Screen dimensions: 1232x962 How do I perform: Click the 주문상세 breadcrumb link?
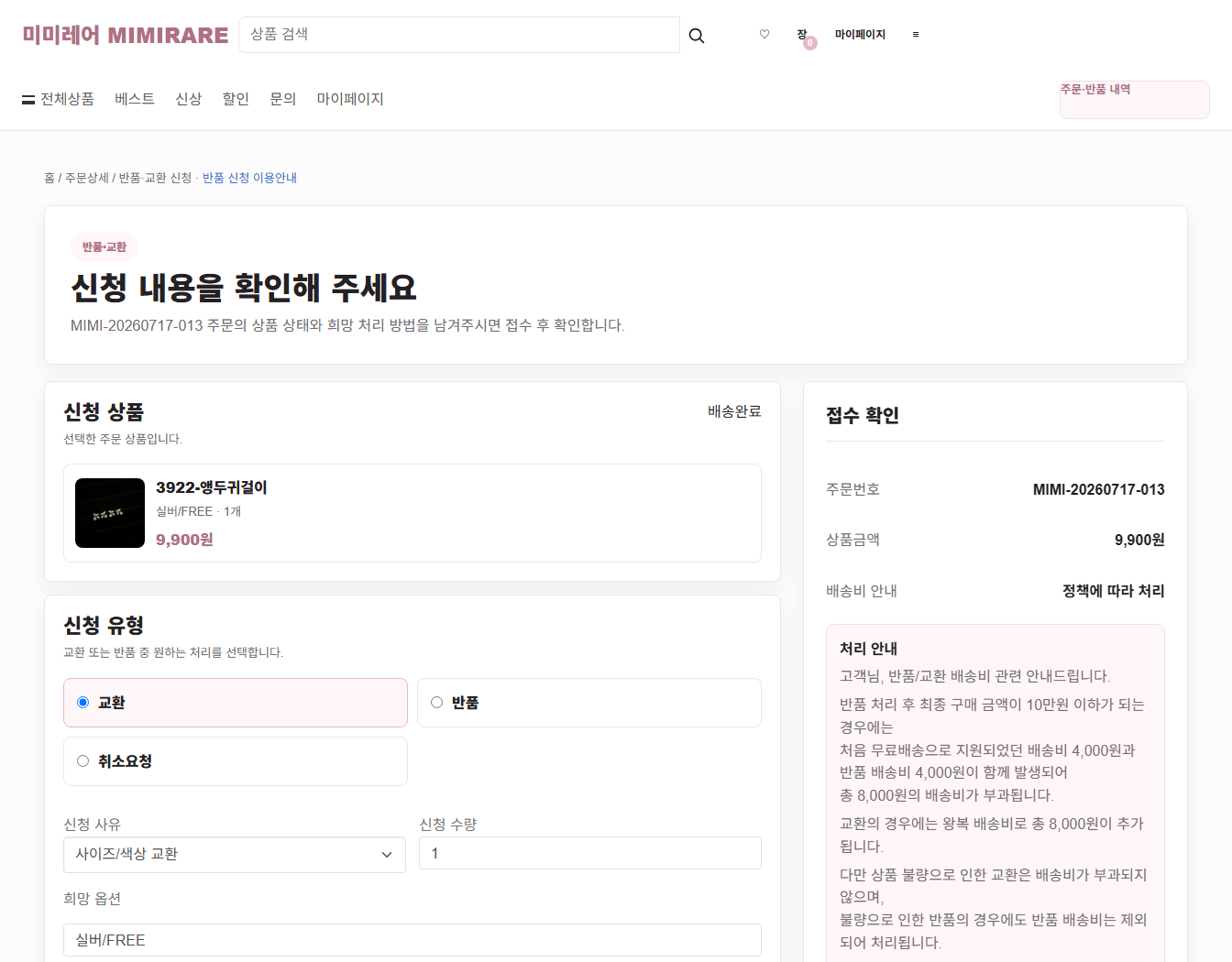tap(87, 178)
